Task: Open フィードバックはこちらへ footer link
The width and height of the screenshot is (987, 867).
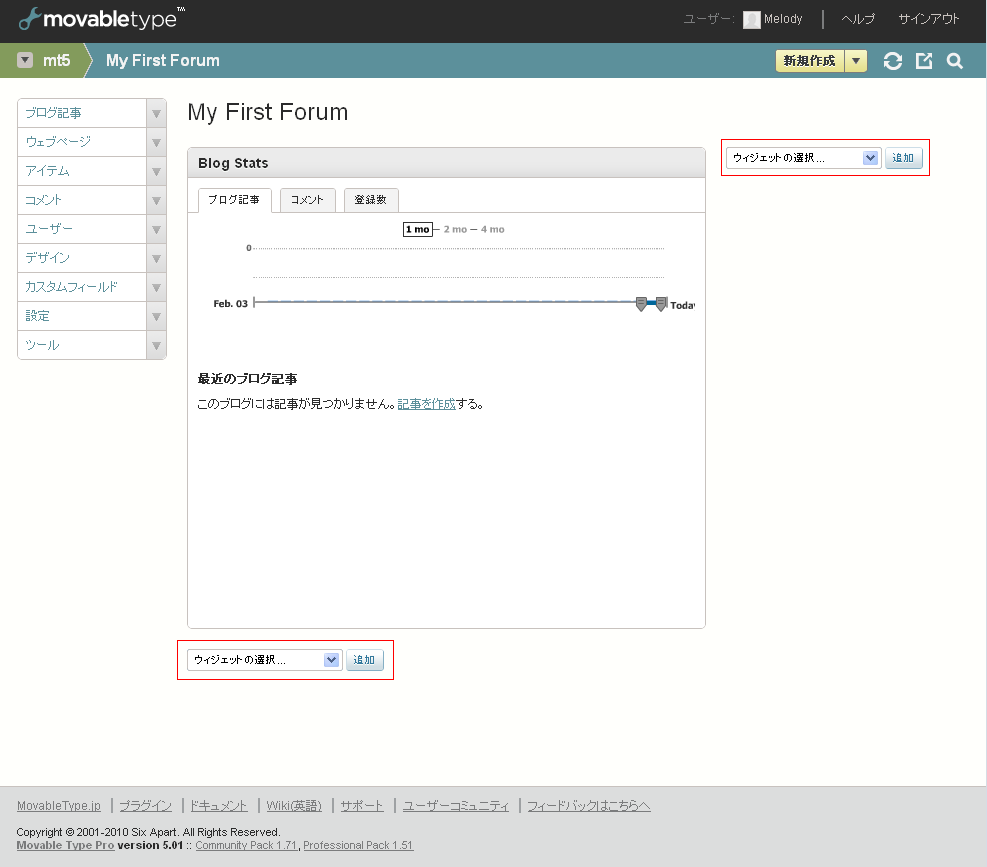Action: (x=589, y=806)
